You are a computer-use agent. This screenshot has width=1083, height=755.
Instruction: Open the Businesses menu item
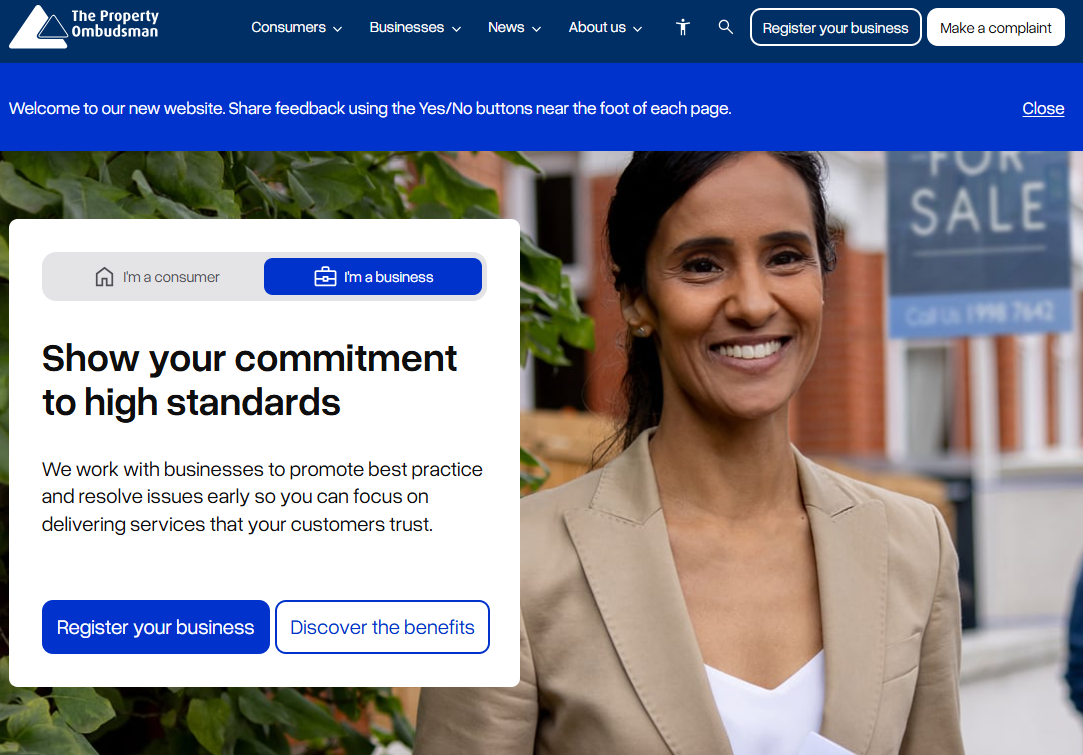pyautogui.click(x=415, y=28)
